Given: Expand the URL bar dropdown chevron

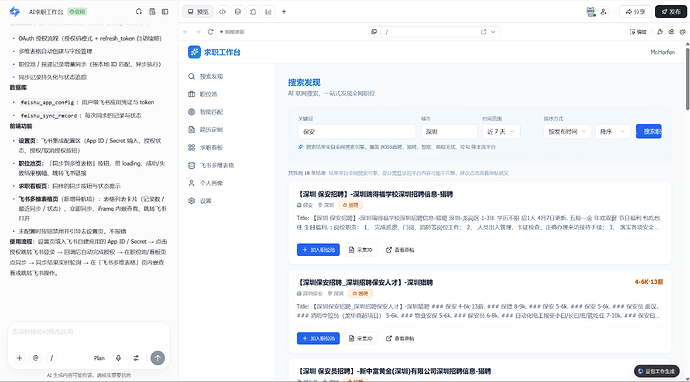Looking at the screenshot, I should pos(493,32).
